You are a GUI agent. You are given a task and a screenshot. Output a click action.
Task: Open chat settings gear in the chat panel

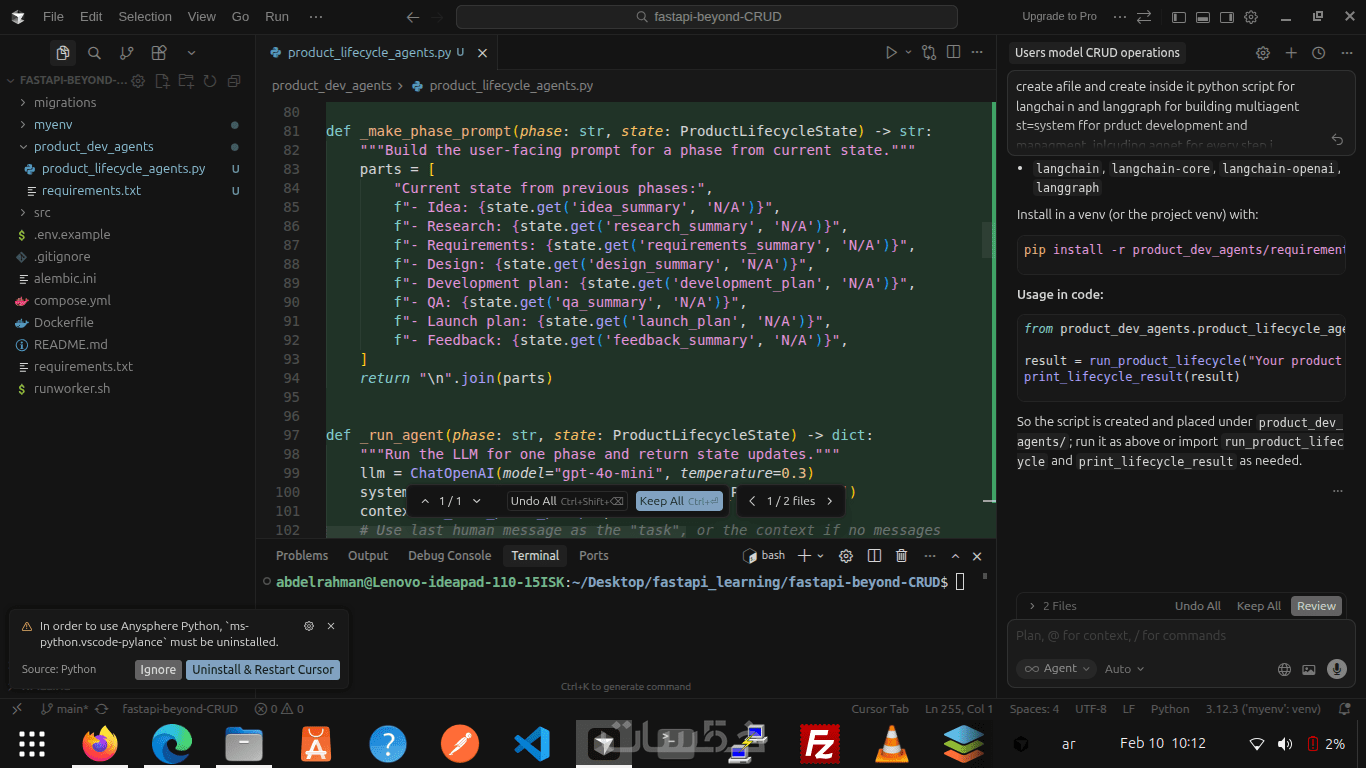coord(1263,53)
